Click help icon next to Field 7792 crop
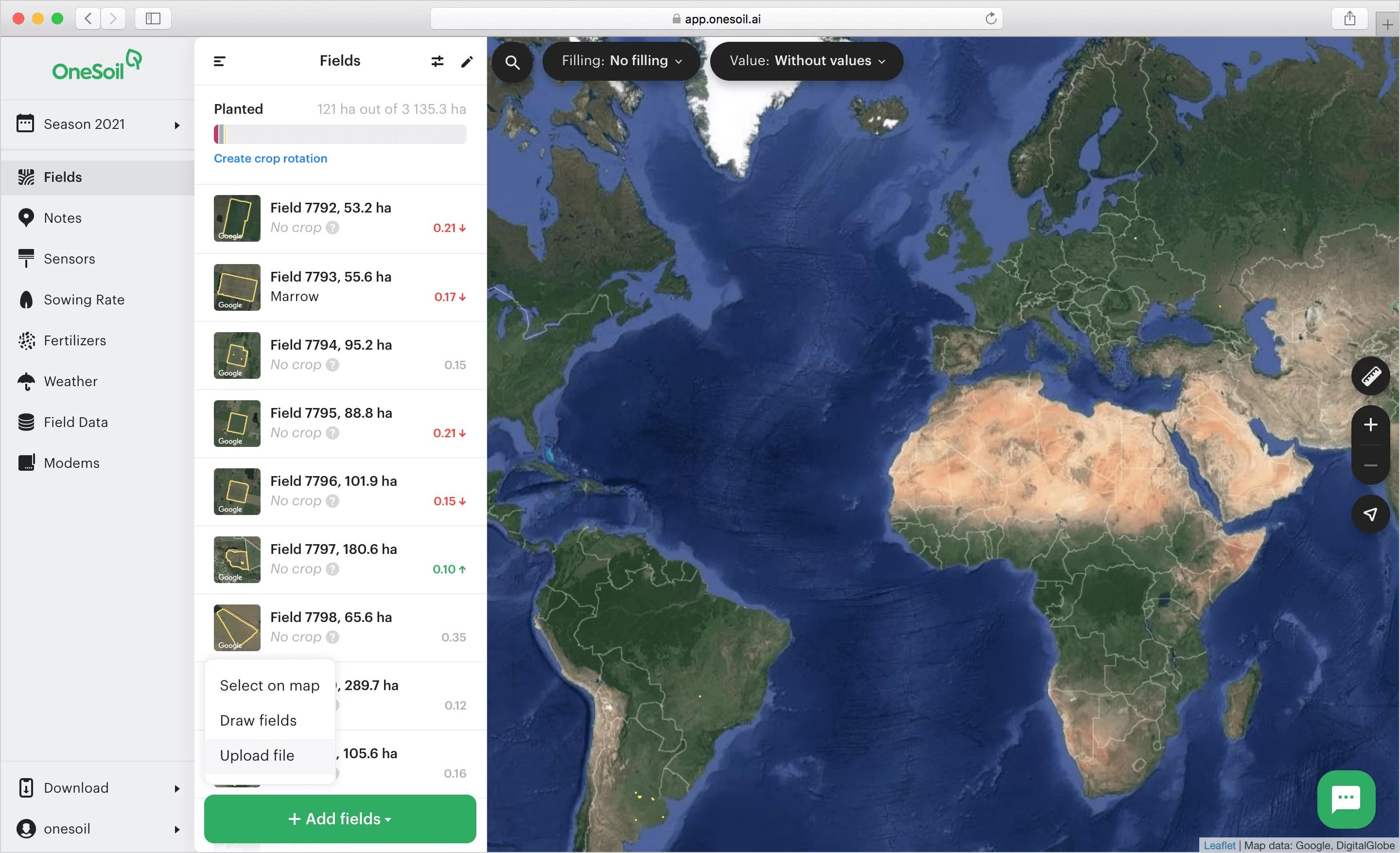 [x=333, y=228]
